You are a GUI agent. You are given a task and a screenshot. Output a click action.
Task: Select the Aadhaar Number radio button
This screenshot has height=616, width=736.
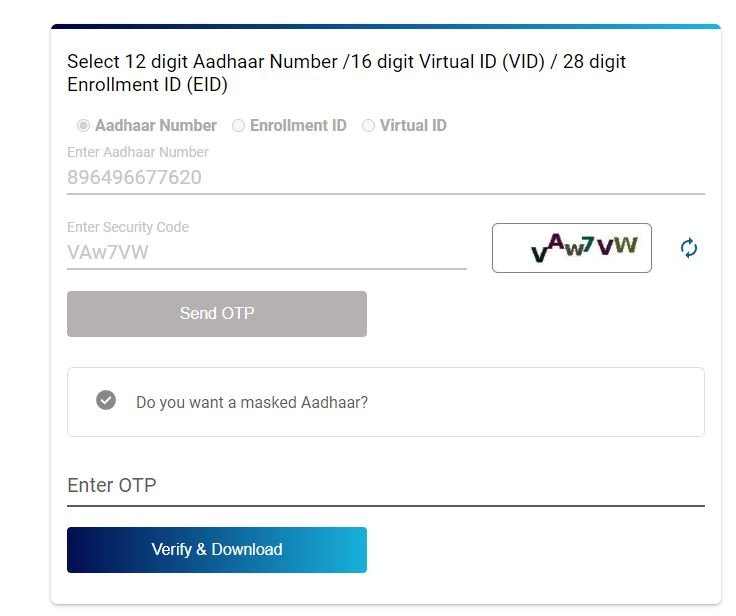pyautogui.click(x=83, y=126)
